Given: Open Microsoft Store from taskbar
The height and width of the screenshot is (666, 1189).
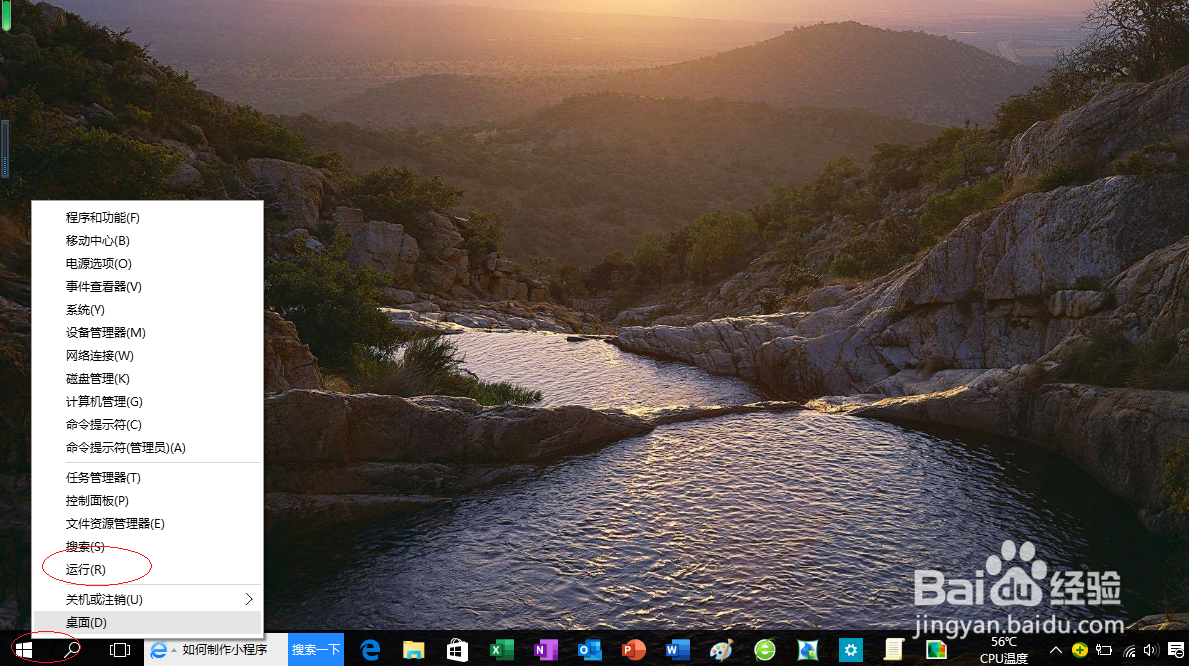Looking at the screenshot, I should pos(457,650).
